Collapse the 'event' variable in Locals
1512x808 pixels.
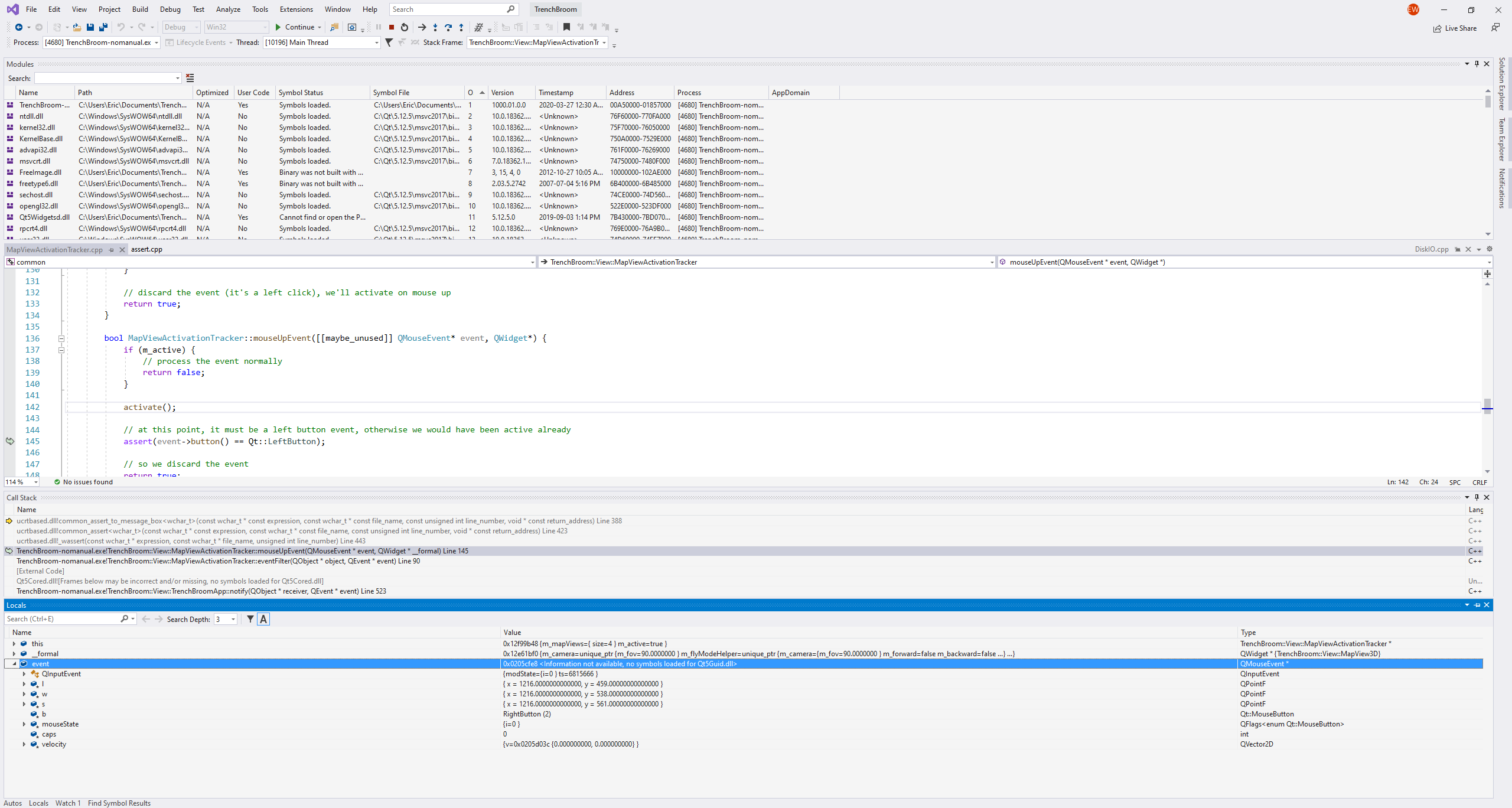[x=14, y=664]
